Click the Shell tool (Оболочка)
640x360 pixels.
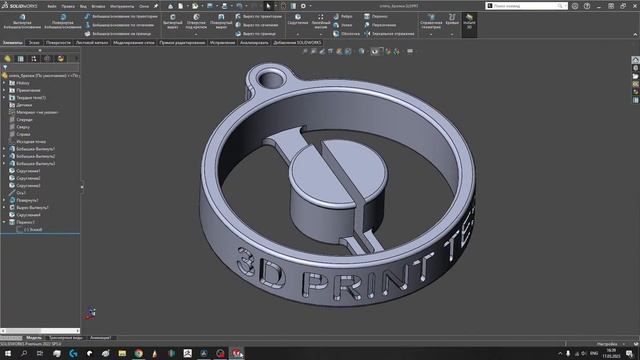346,34
